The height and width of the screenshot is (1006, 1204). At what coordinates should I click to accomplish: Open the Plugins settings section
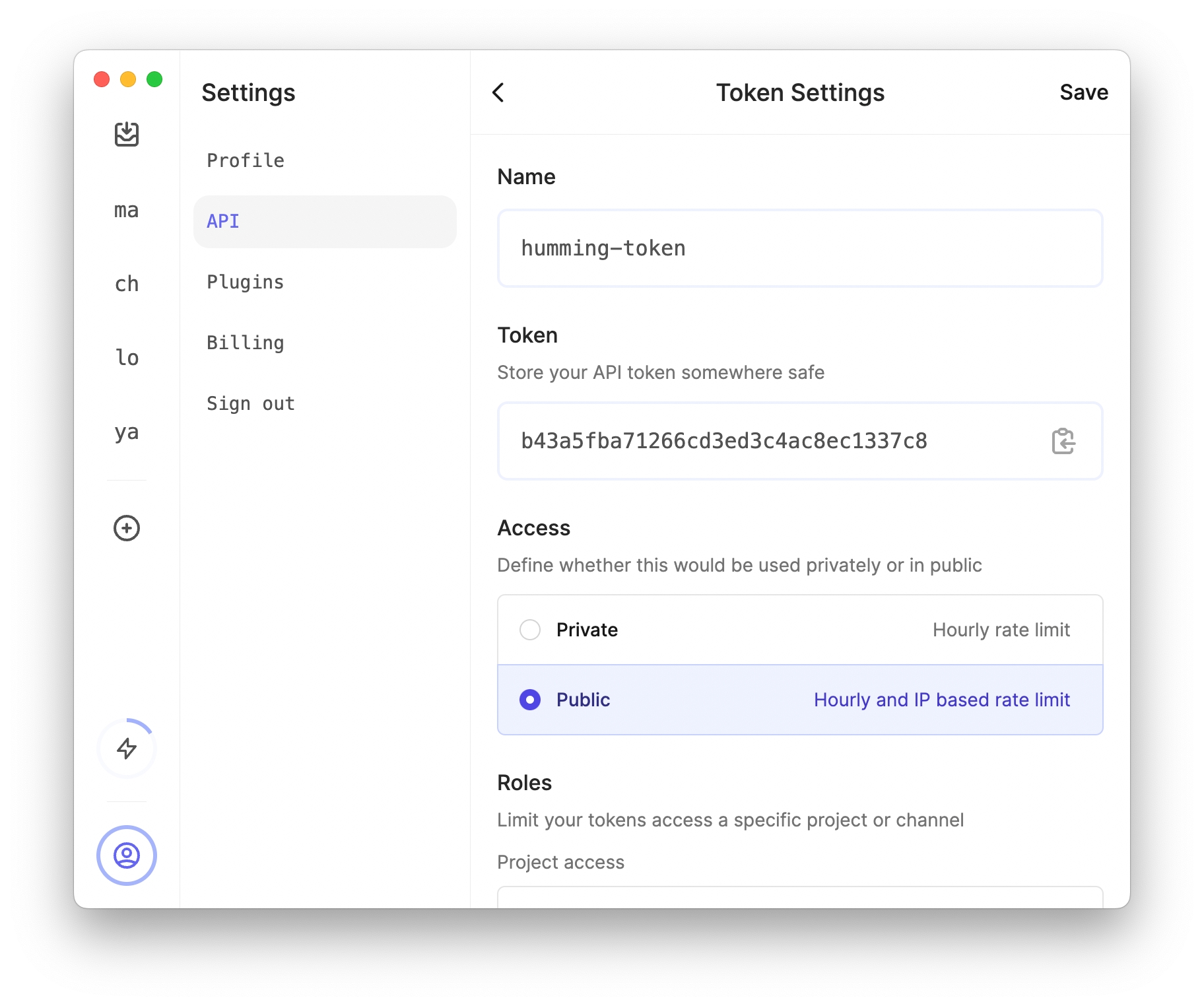click(325, 282)
